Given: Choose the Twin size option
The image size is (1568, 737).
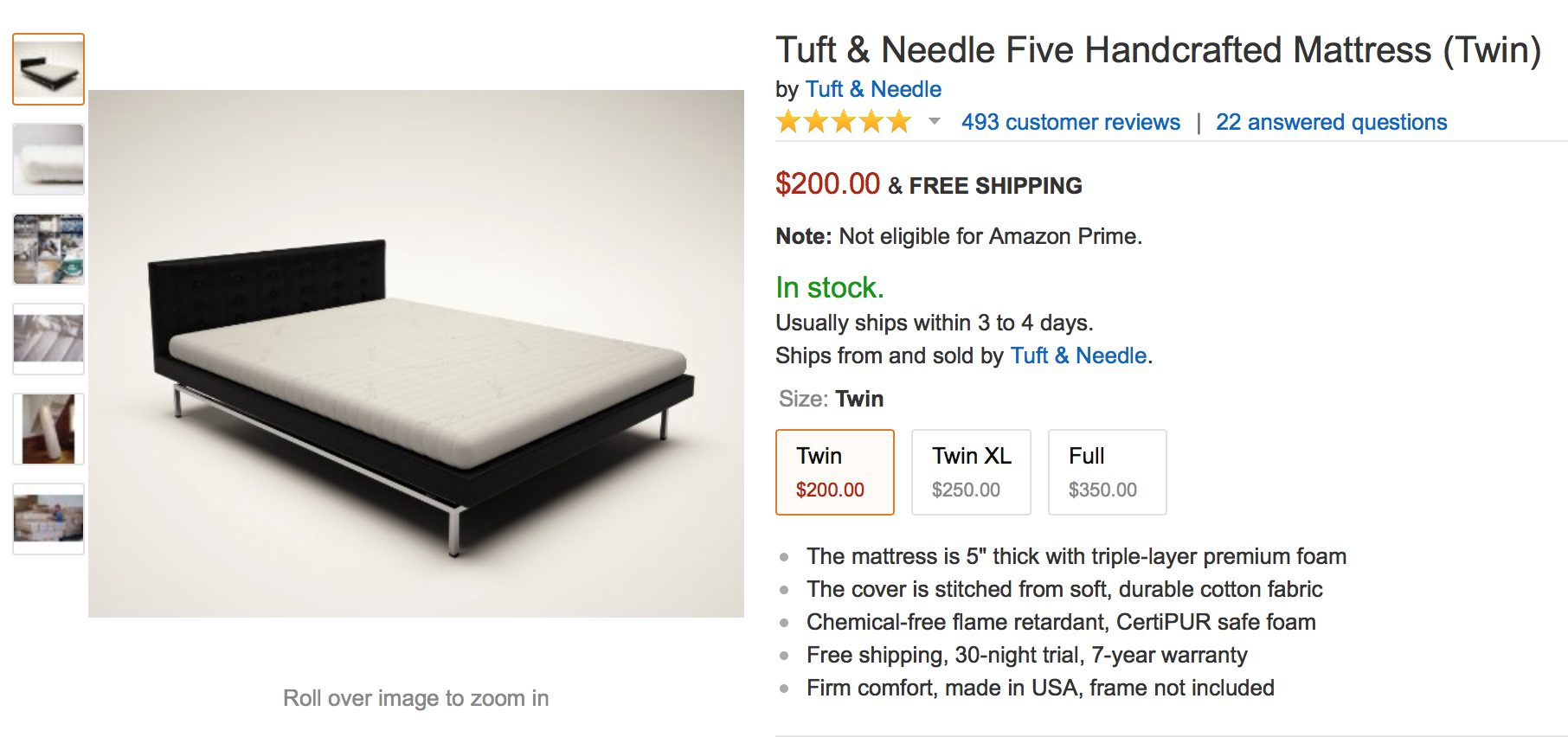Looking at the screenshot, I should click(835, 472).
